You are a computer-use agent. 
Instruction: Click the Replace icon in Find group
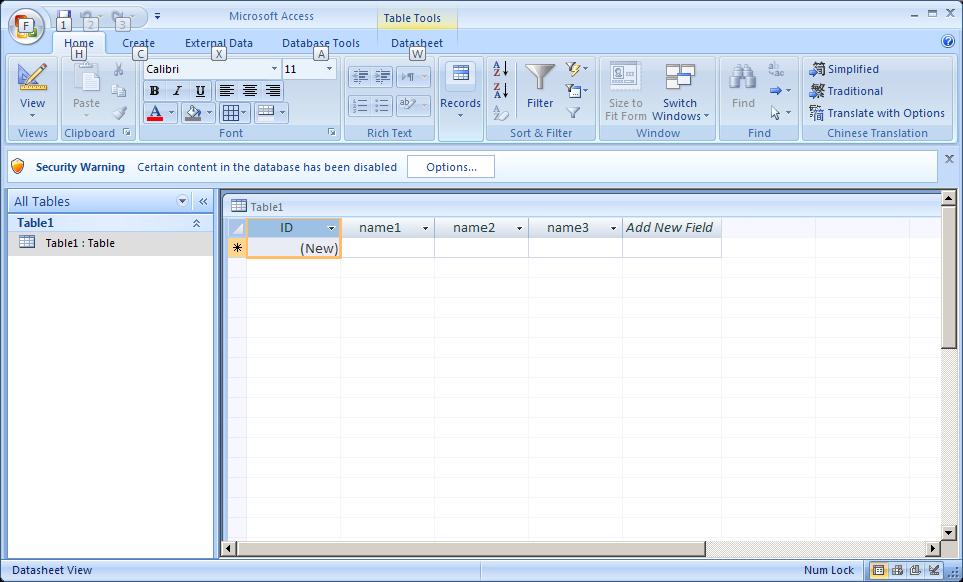[776, 69]
